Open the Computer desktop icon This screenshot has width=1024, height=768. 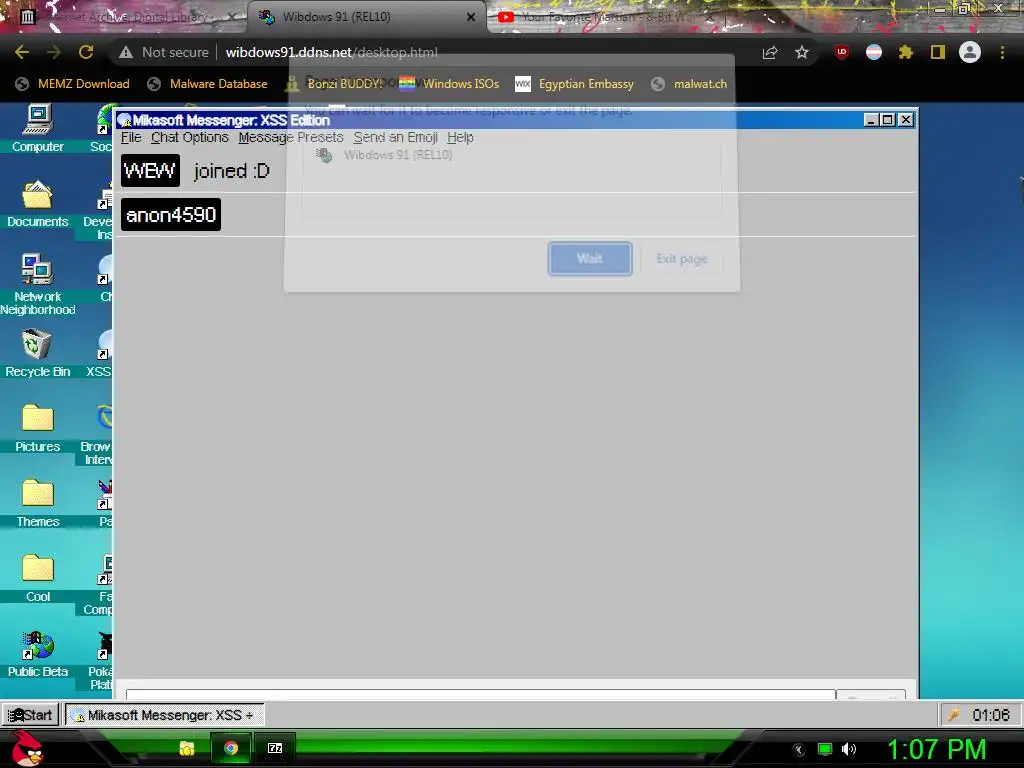pyautogui.click(x=38, y=129)
